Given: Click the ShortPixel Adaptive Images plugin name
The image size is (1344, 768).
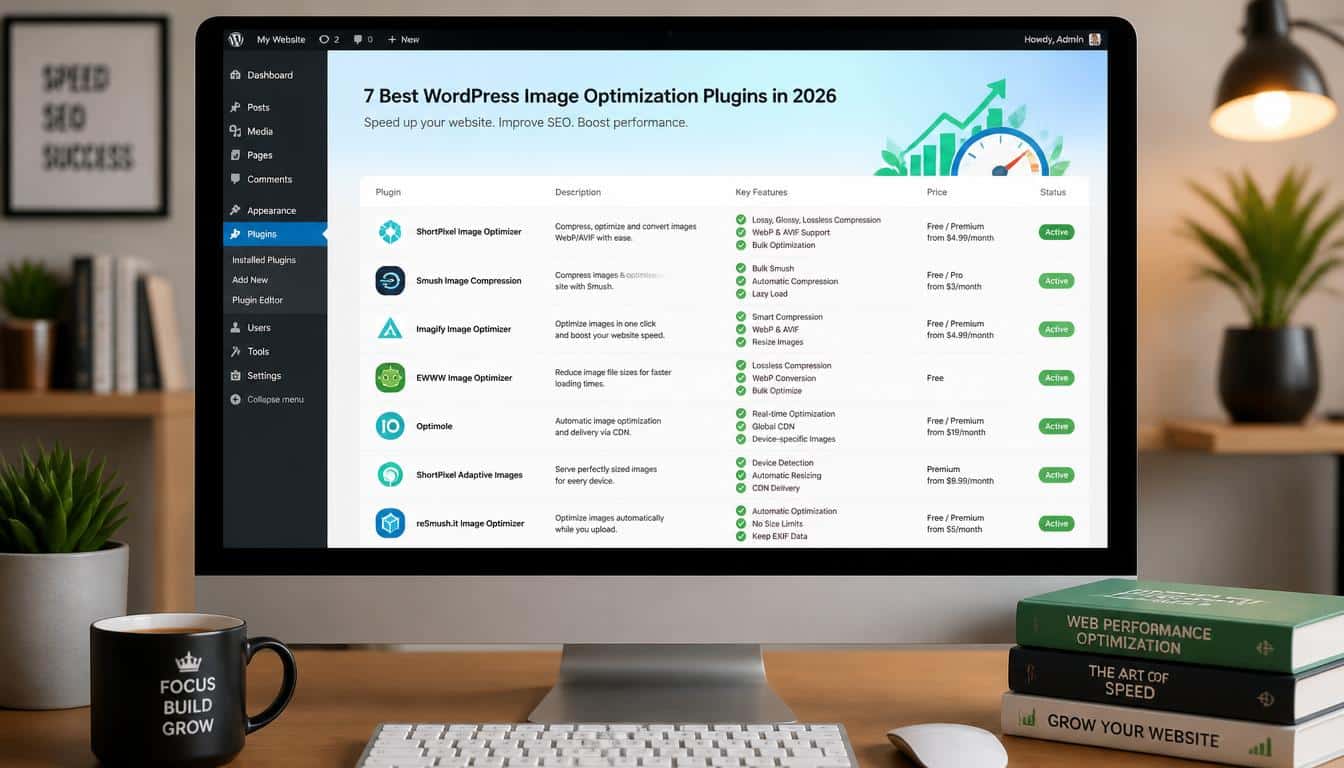Looking at the screenshot, I should tap(469, 475).
